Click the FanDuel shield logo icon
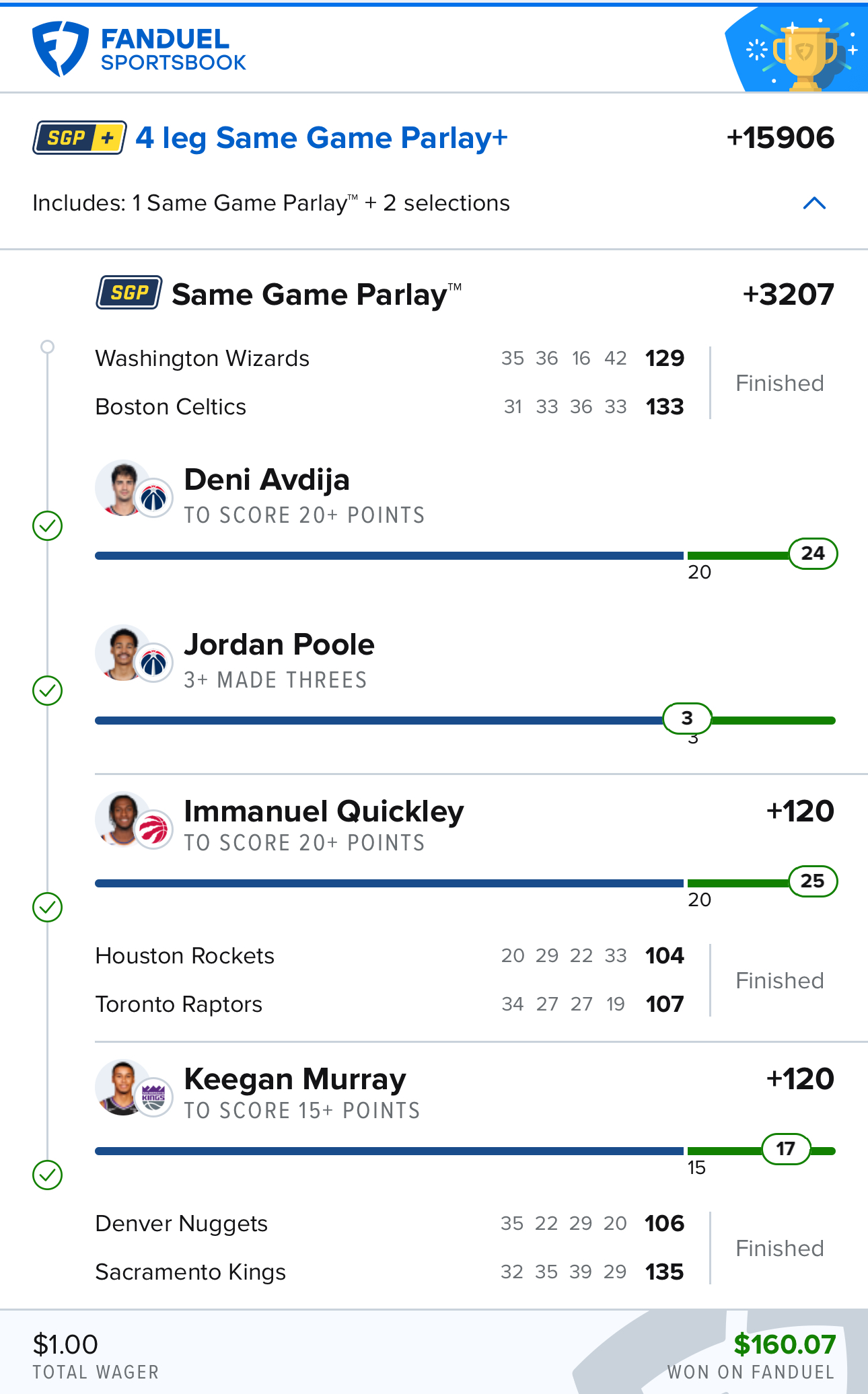The height and width of the screenshot is (1394, 868). pos(61,48)
